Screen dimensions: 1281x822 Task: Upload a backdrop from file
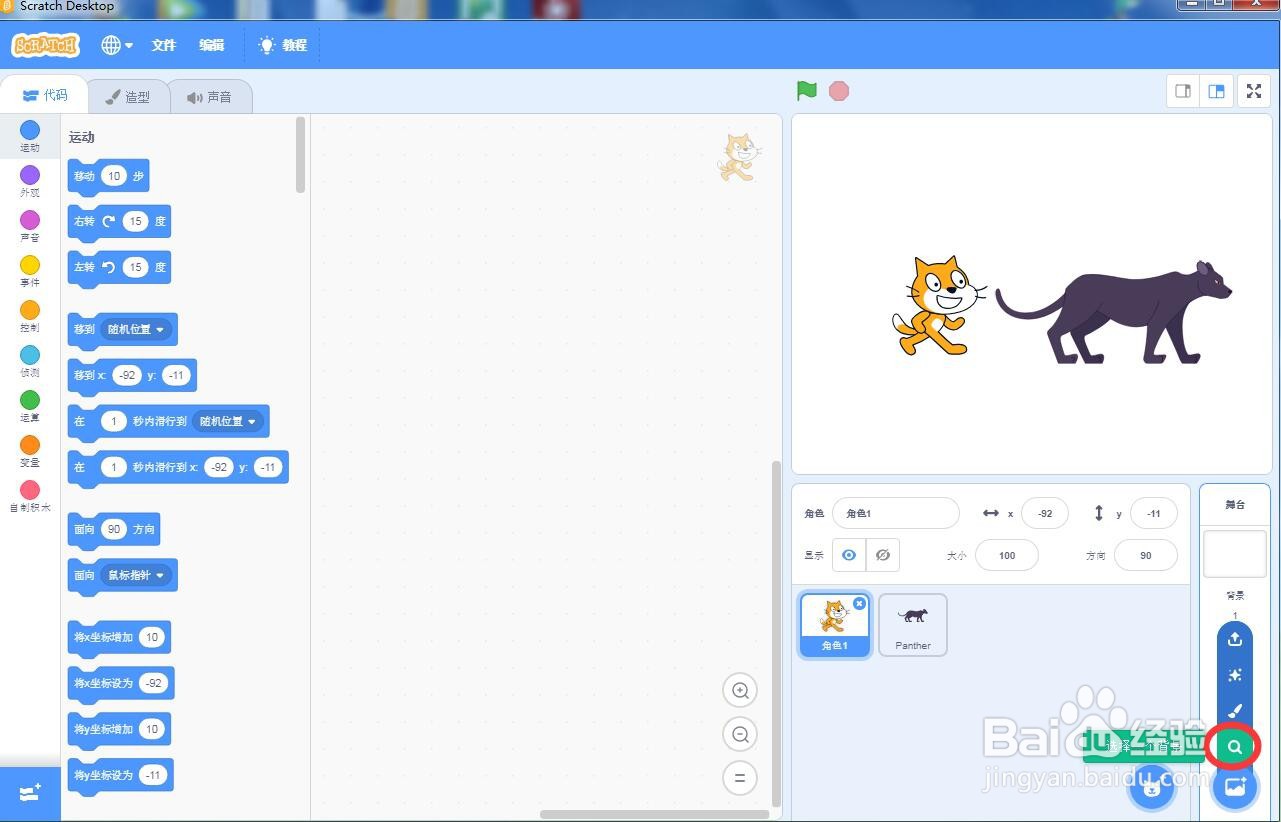pos(1235,639)
